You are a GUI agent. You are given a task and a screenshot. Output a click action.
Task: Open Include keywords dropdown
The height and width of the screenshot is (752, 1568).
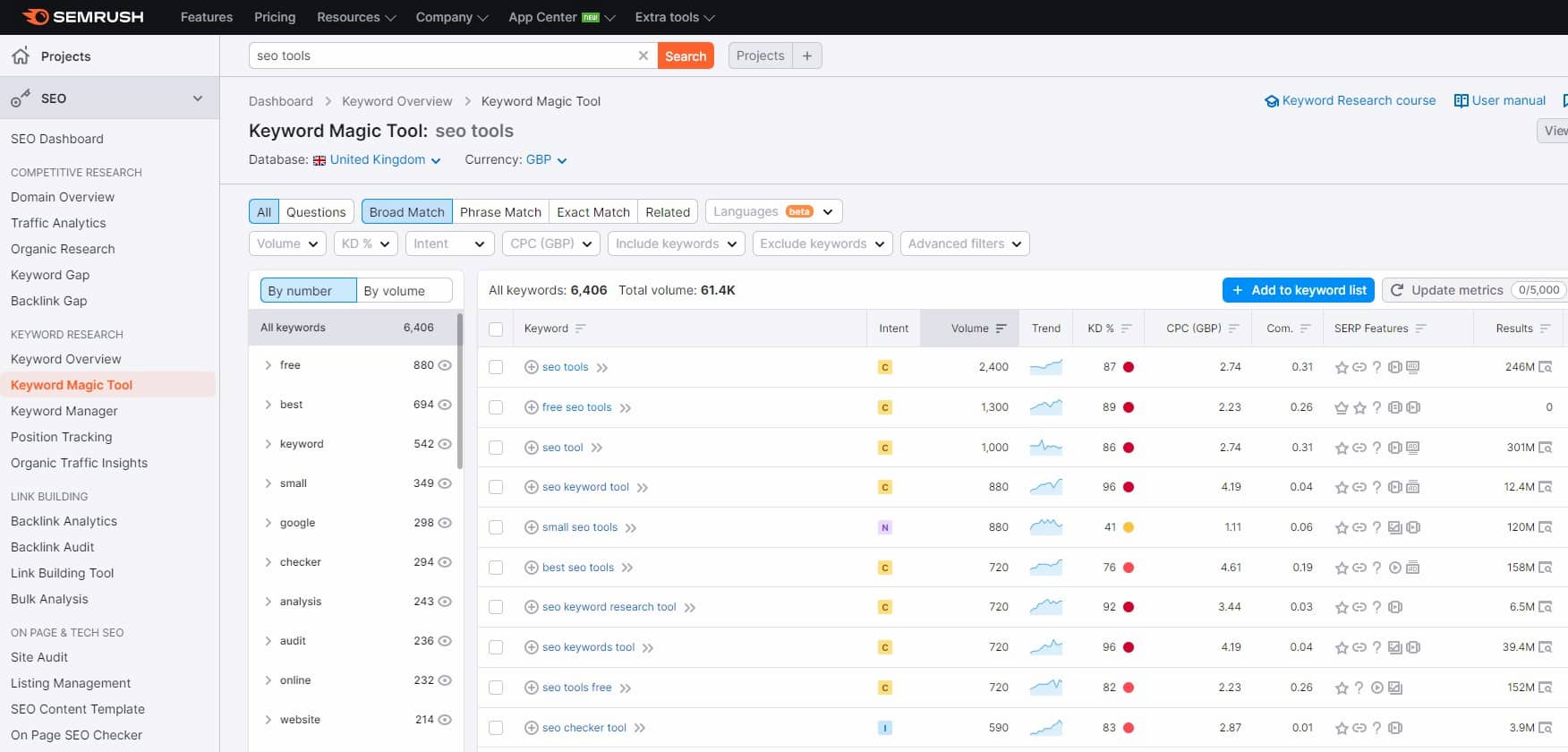coord(676,244)
